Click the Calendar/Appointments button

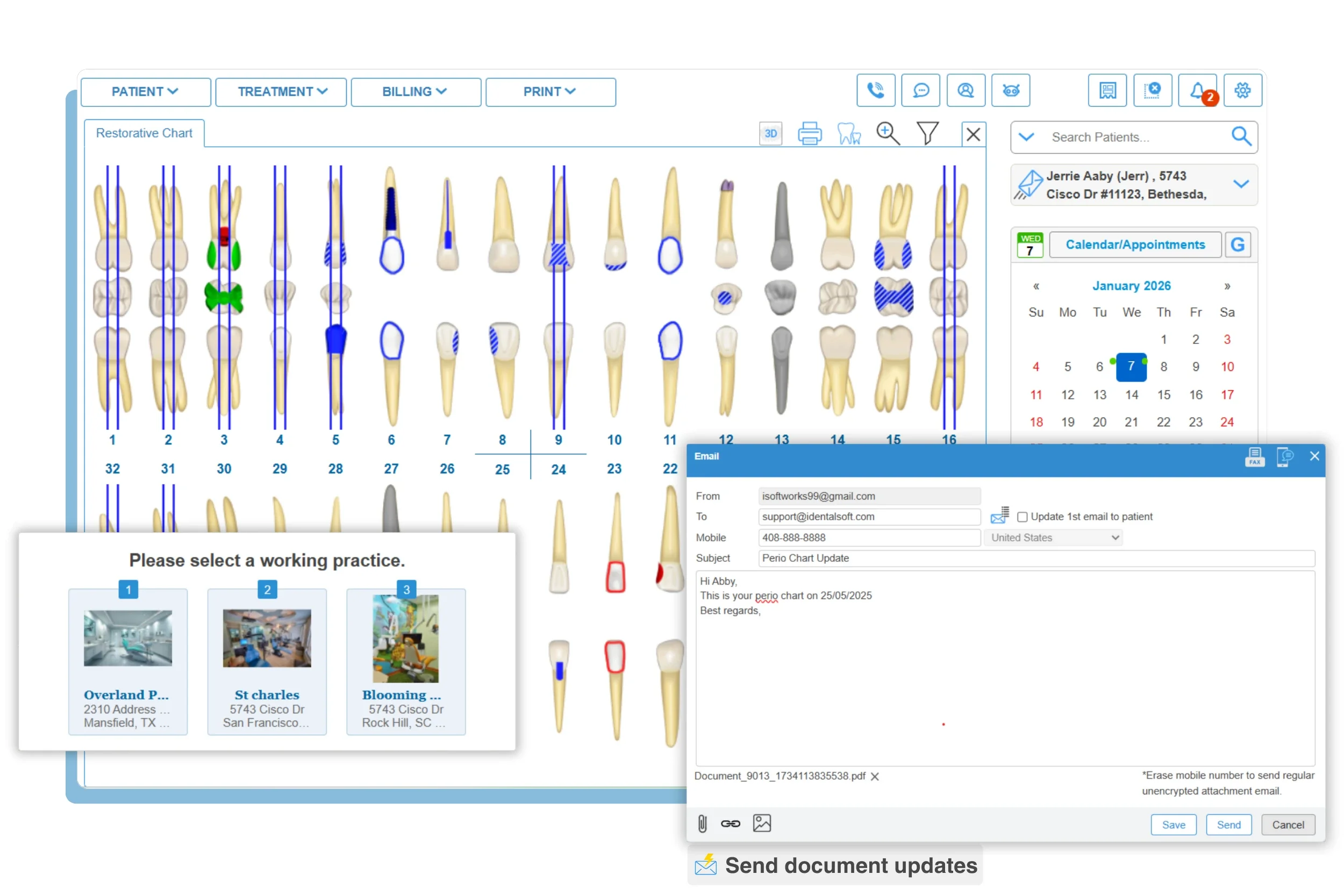(1135, 245)
